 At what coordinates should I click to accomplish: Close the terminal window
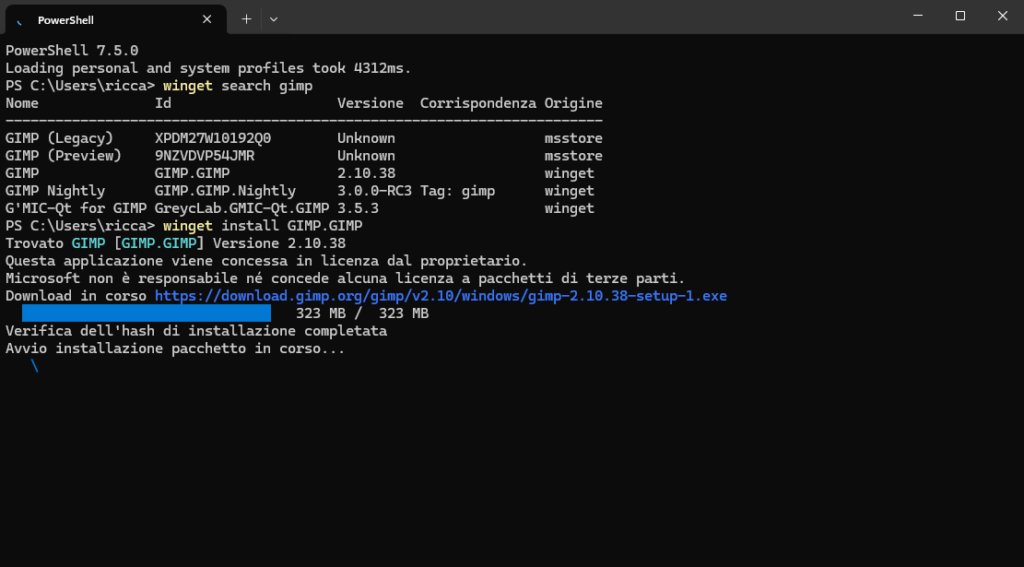tap(1002, 16)
